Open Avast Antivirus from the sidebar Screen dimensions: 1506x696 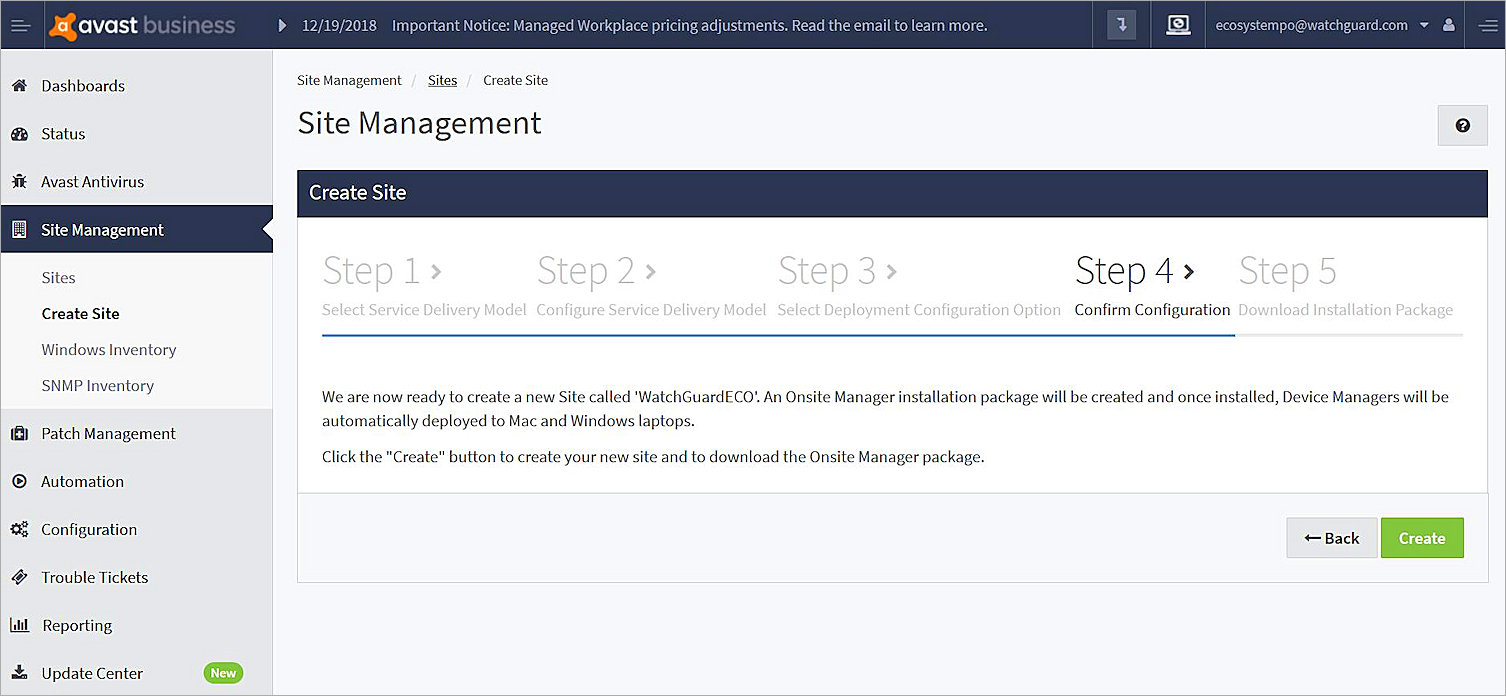click(x=90, y=181)
